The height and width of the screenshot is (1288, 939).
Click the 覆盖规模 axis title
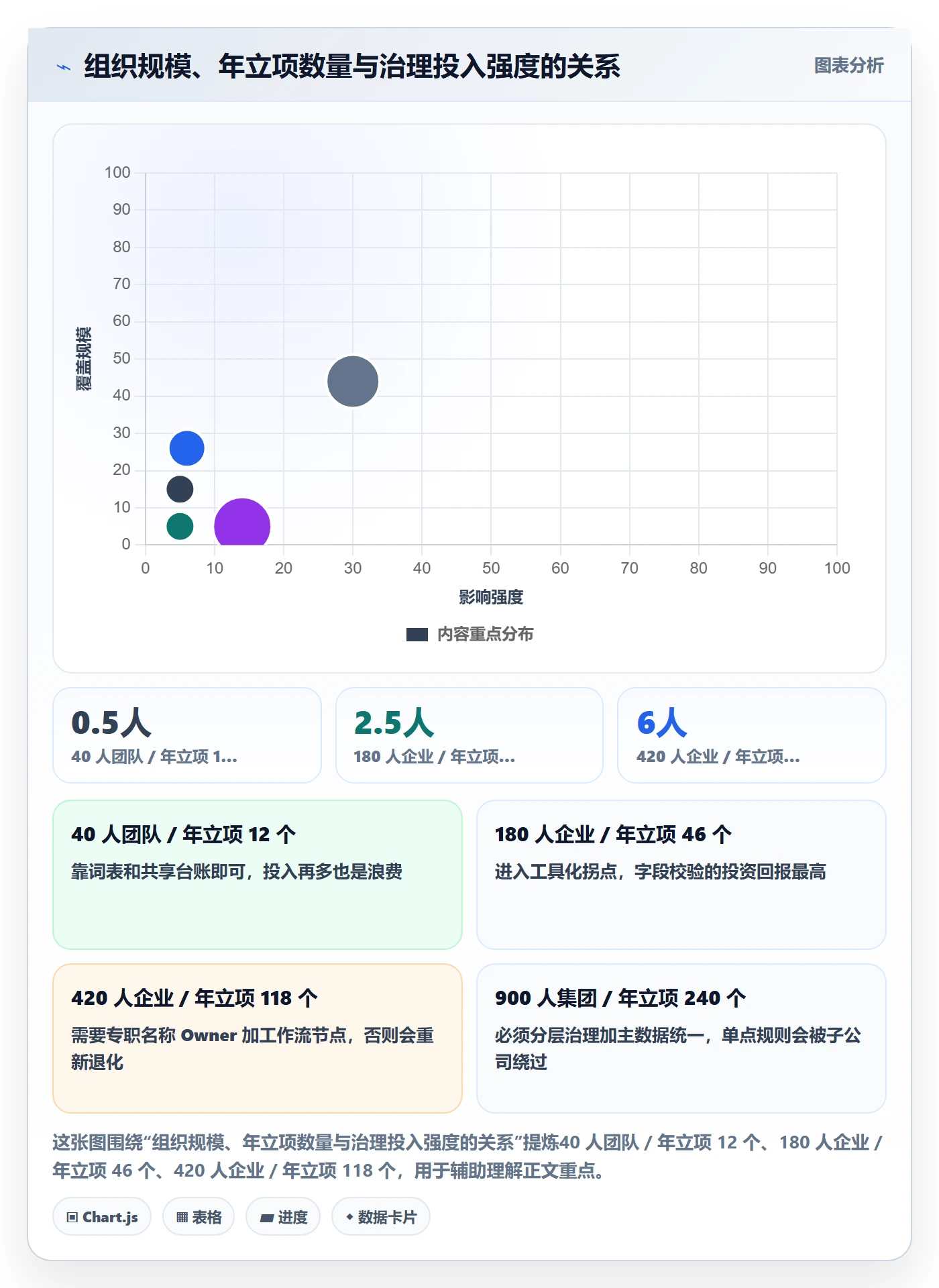click(83, 359)
